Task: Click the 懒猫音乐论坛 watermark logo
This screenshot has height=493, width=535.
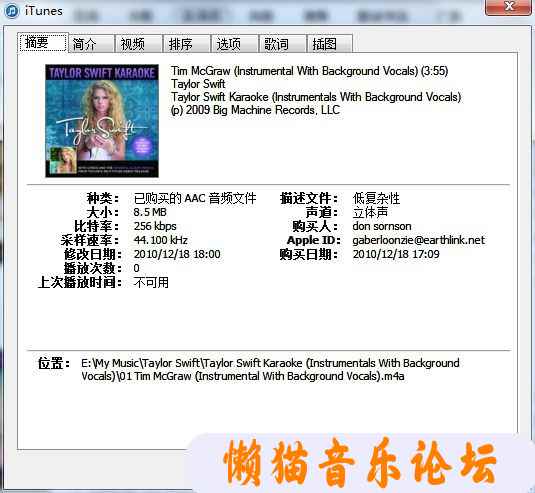Action: click(360, 463)
